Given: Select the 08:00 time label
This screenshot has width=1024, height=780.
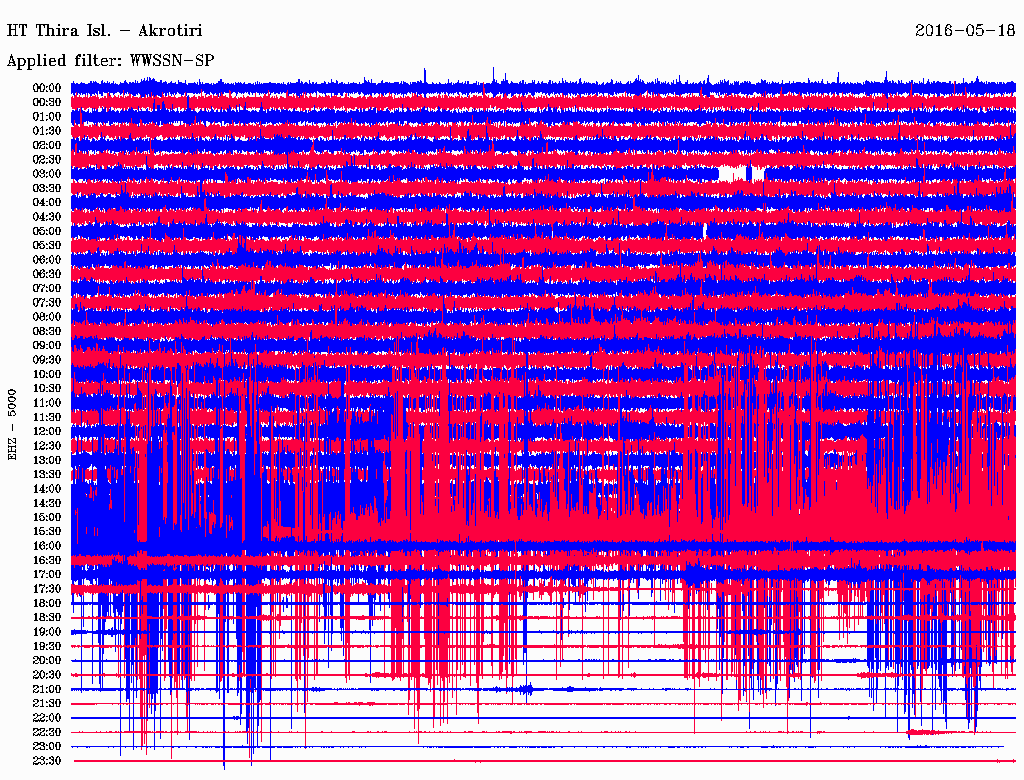Looking at the screenshot, I should click(x=46, y=317).
